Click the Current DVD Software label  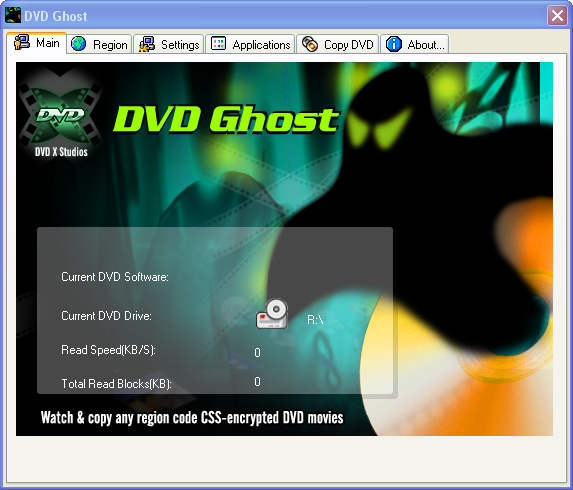[x=115, y=277]
